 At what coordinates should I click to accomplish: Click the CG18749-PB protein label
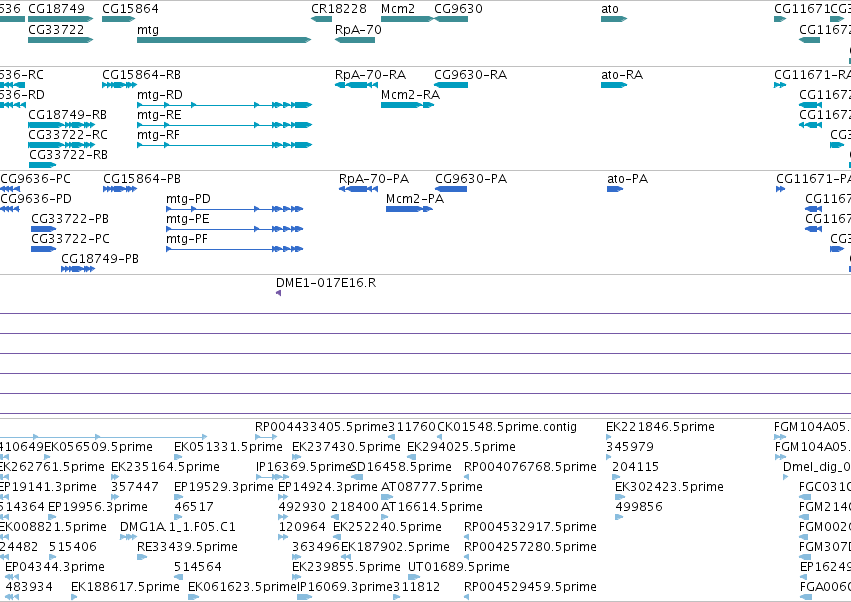100,259
